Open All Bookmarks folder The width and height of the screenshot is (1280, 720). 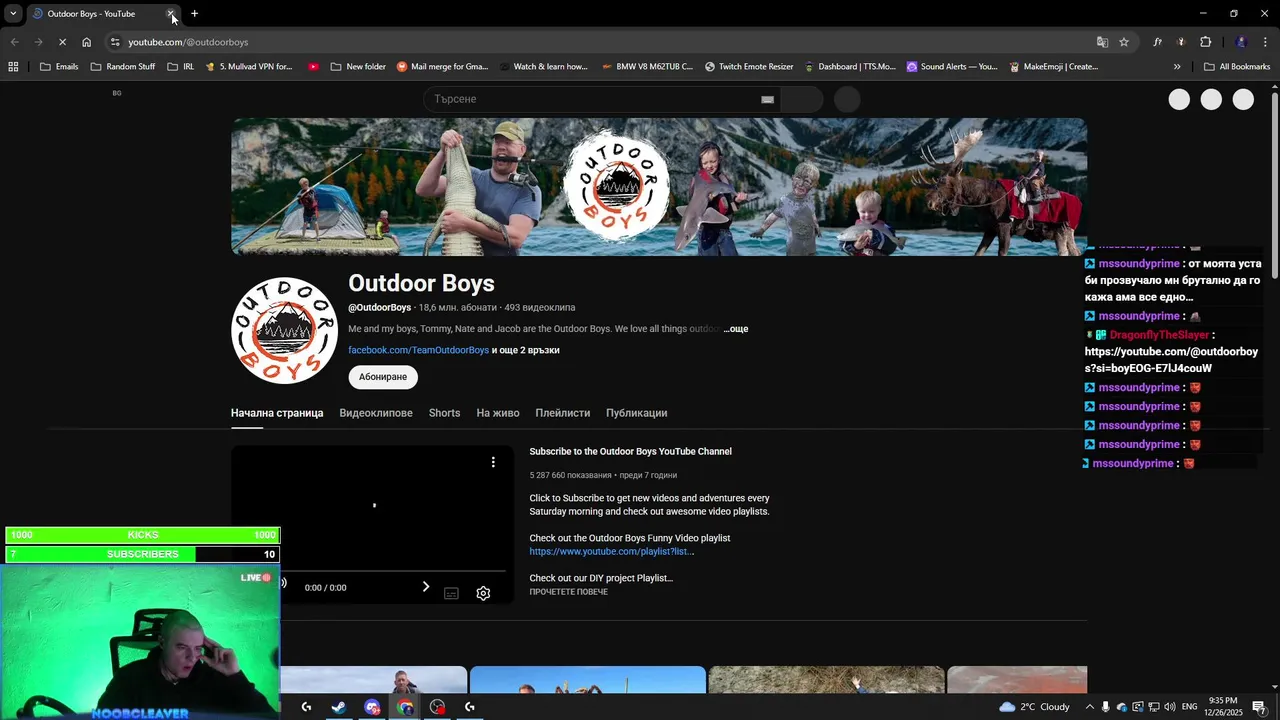click(x=1237, y=67)
